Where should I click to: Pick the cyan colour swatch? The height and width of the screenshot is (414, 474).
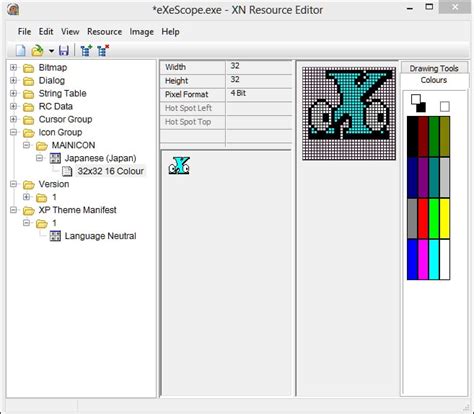point(434,259)
